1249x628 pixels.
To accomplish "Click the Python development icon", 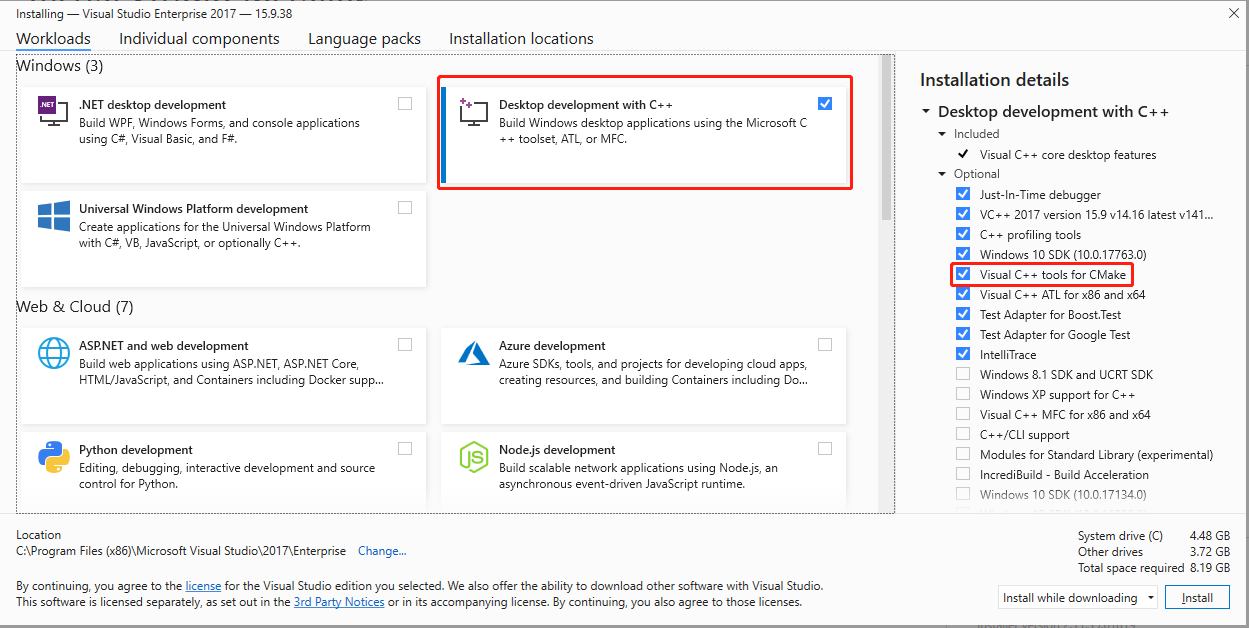I will tap(53, 457).
